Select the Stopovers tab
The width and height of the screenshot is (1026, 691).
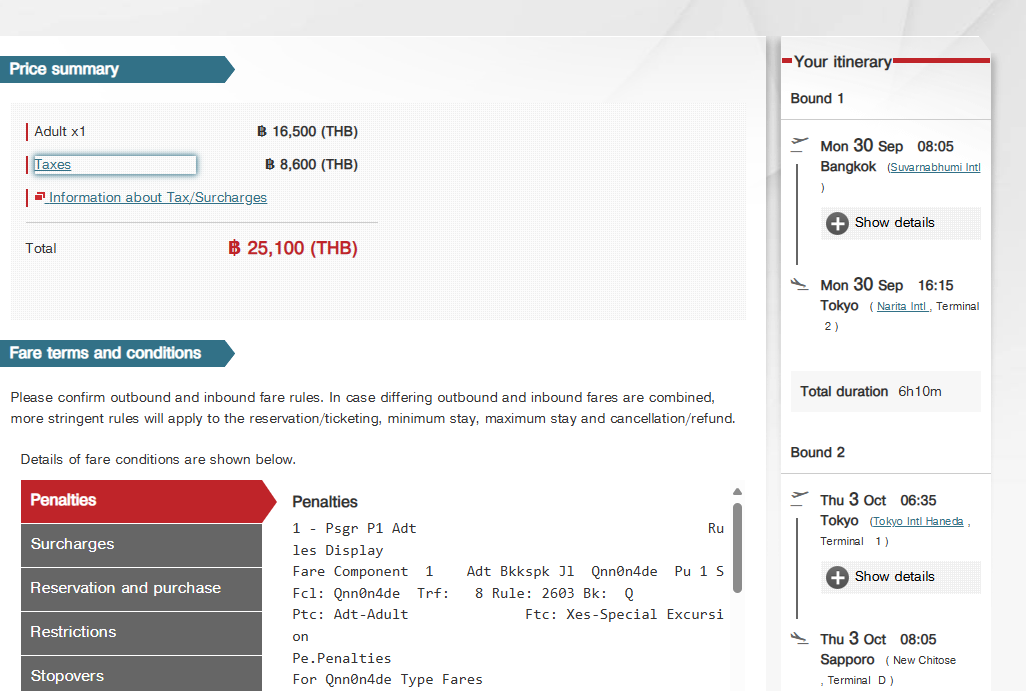[141, 674]
